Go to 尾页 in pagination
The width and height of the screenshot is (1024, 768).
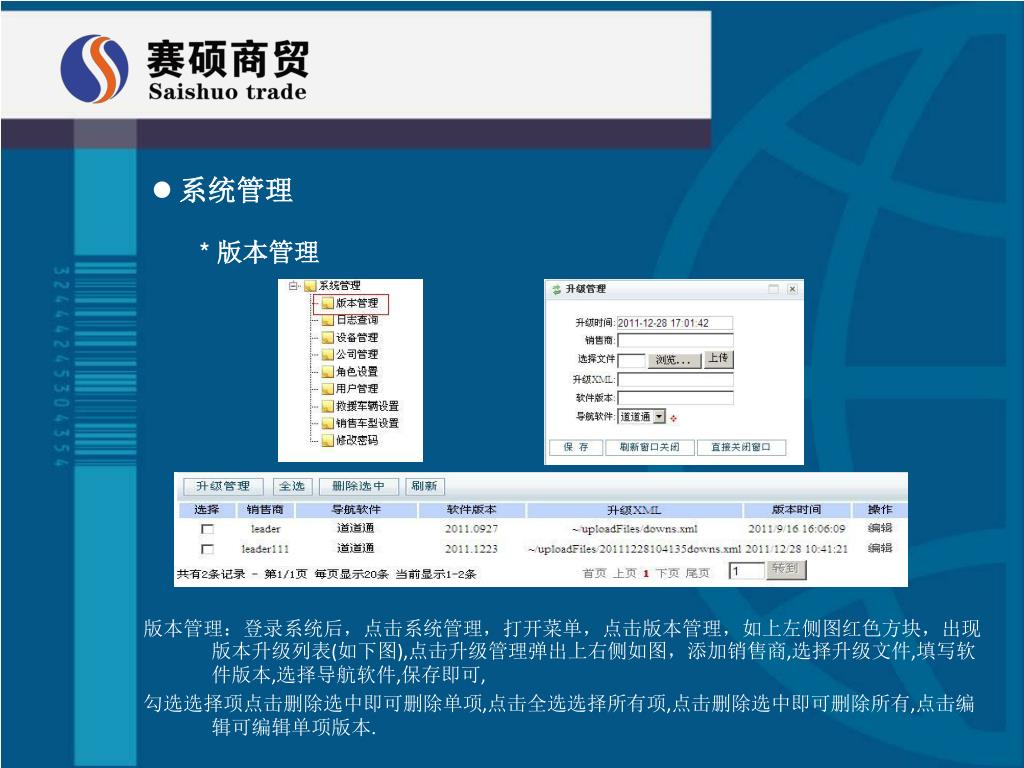[x=697, y=573]
